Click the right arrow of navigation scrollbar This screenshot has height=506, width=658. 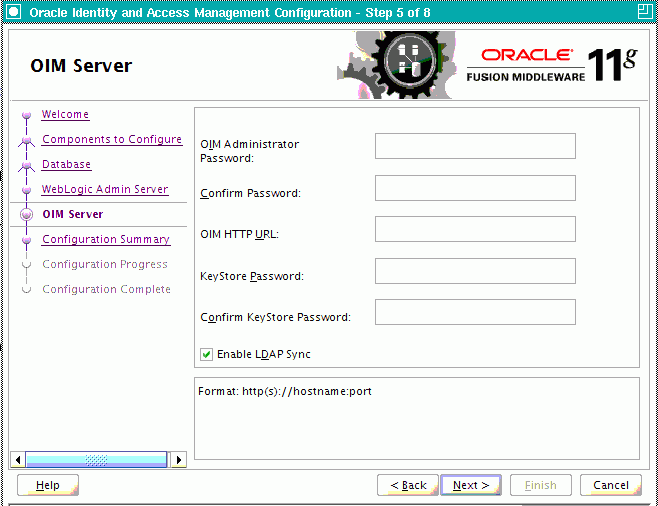[179, 459]
